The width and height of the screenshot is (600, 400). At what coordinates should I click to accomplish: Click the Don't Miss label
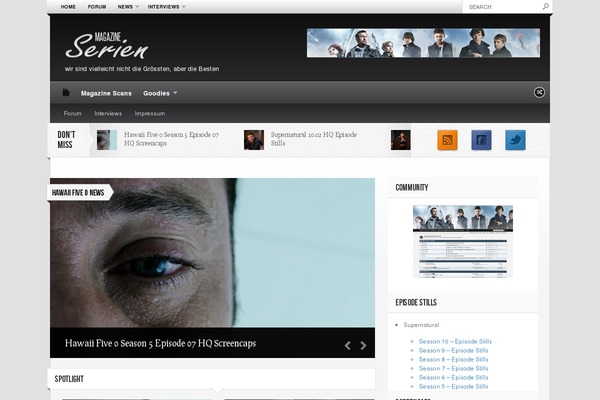pyautogui.click(x=66, y=140)
